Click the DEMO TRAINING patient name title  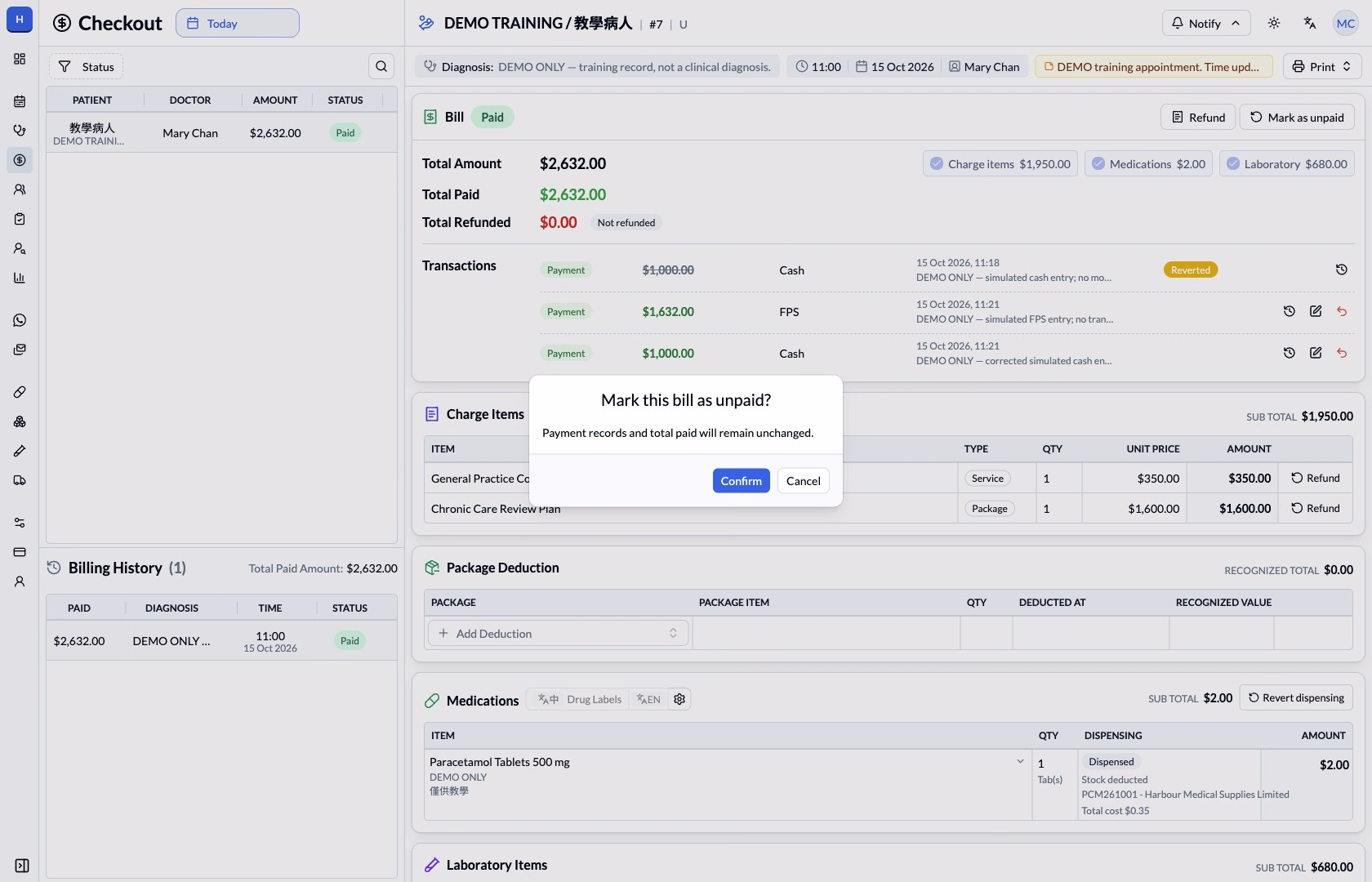click(538, 23)
